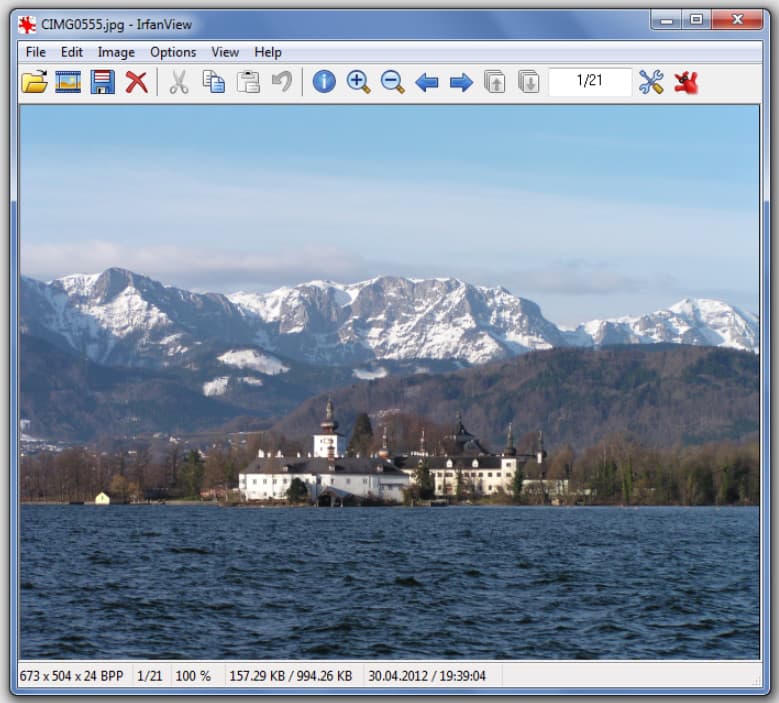Image resolution: width=779 pixels, height=703 pixels.
Task: Click the 100 % zoom status
Action: 193,676
